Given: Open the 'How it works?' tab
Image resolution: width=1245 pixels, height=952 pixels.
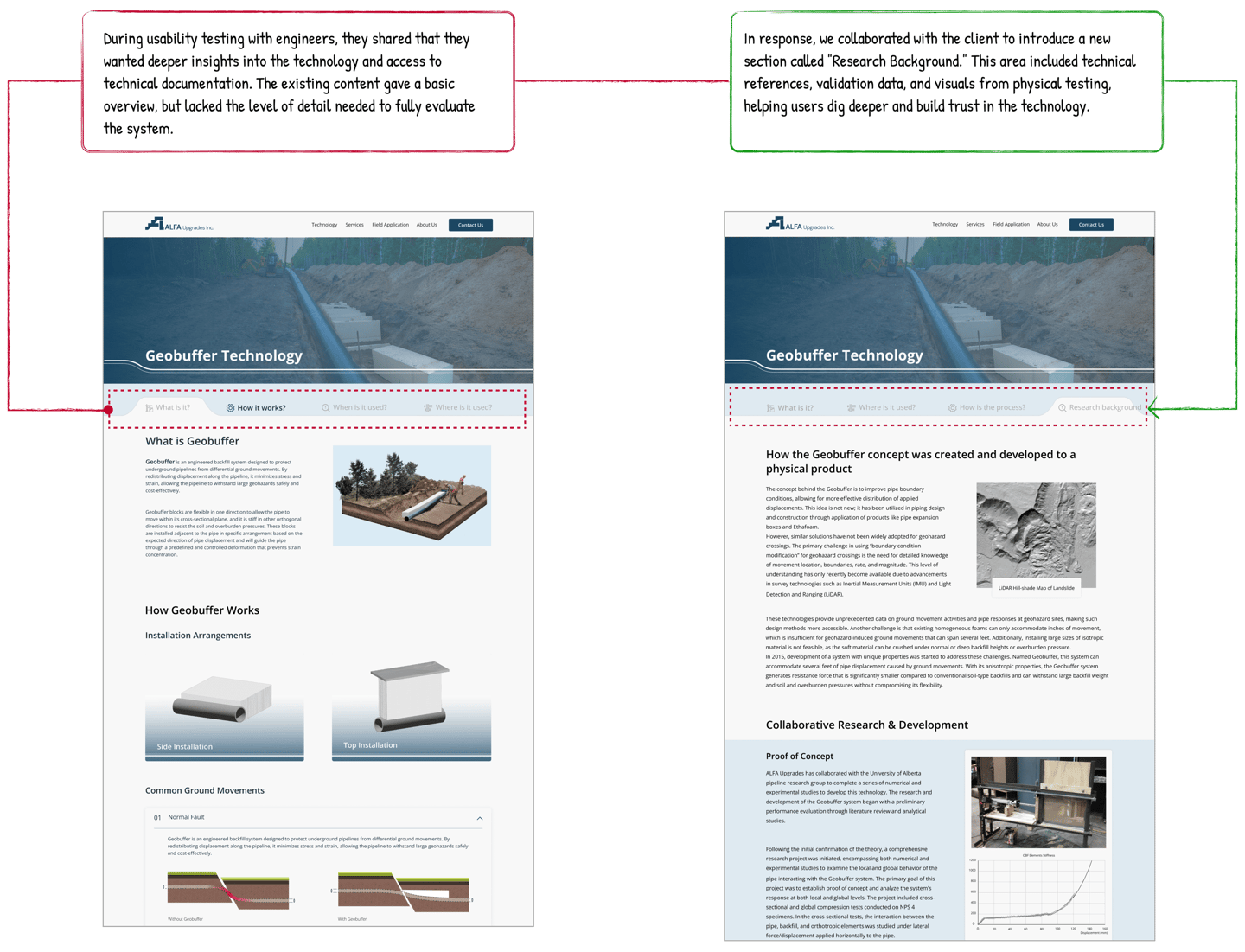Looking at the screenshot, I should coord(256,408).
